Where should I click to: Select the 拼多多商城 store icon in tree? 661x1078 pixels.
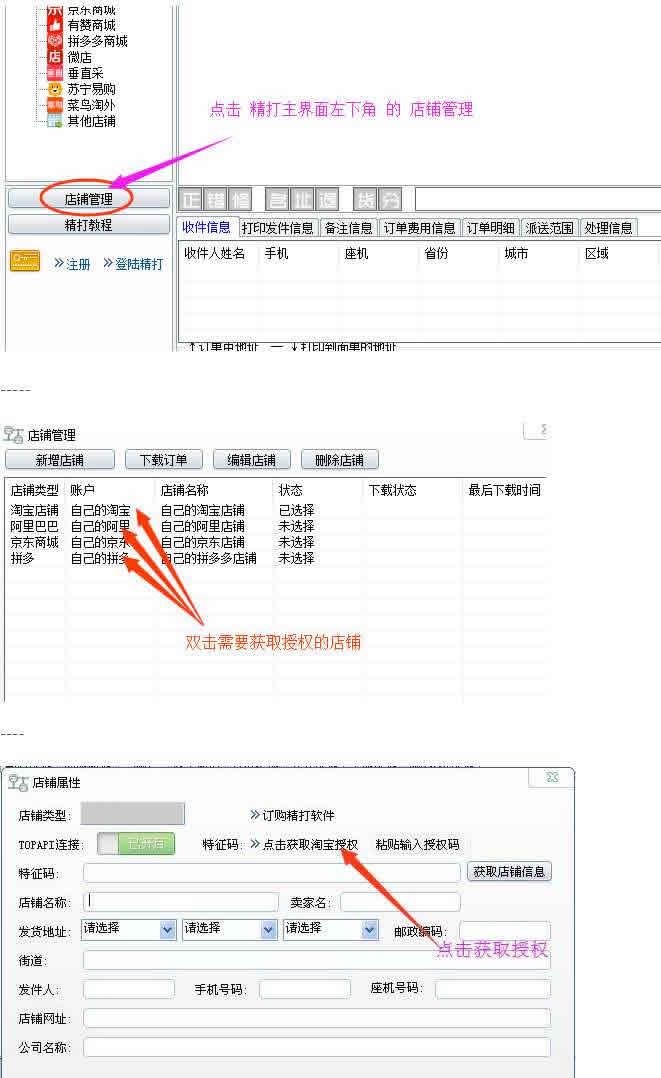[55, 41]
